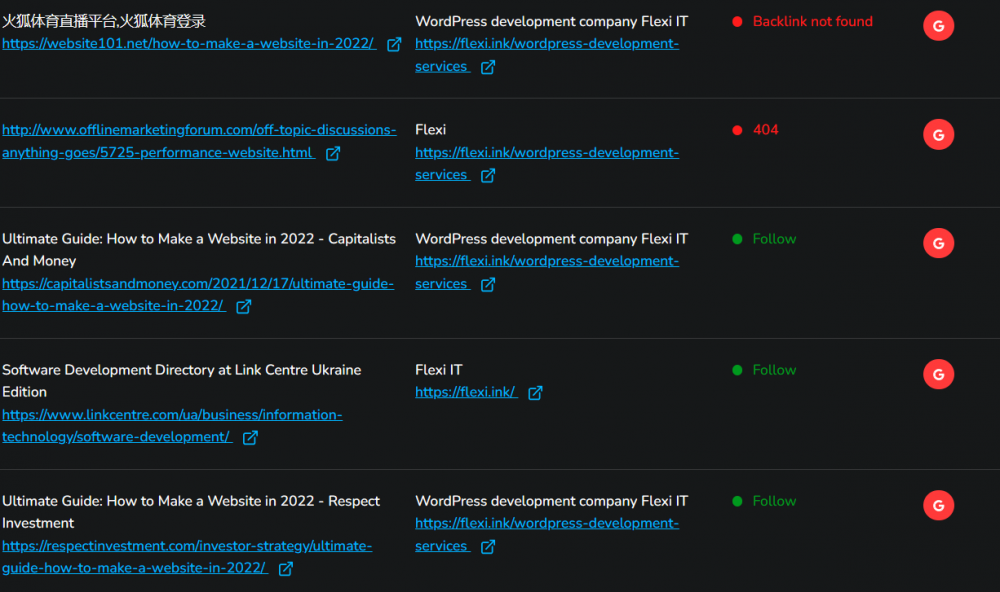
Task: Open external icon for target link in 404 row
Action: click(x=488, y=176)
